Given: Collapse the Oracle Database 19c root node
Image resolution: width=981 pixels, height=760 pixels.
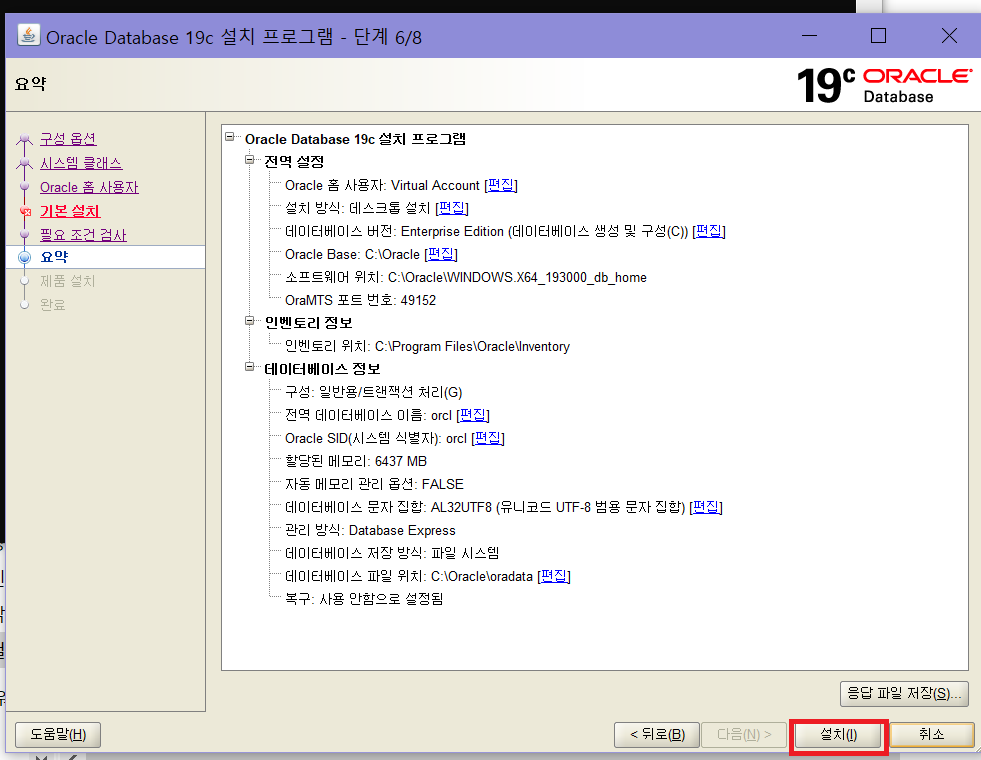Looking at the screenshot, I should click(x=230, y=136).
